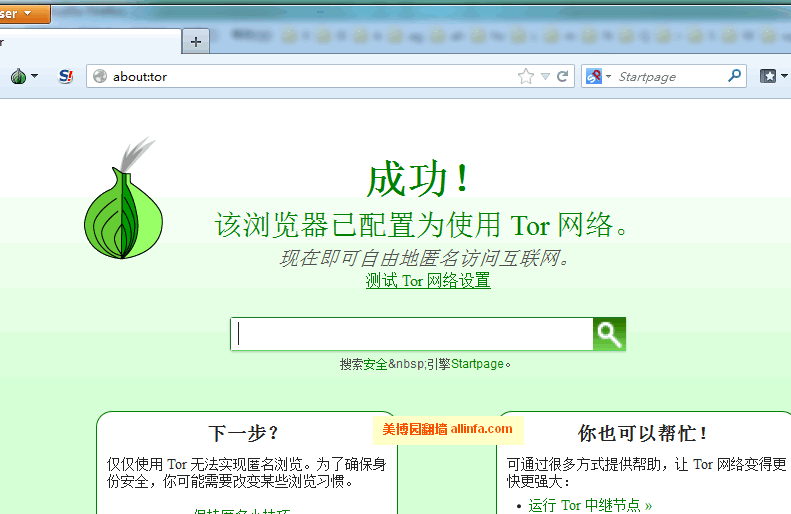Click the green search magnifier button
This screenshot has height=514, width=791.
pyautogui.click(x=609, y=334)
